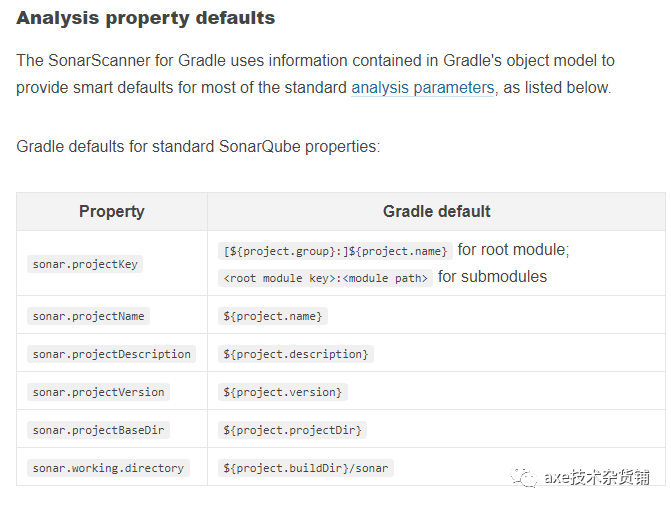671x507 pixels.
Task: Click the "Analysis property defaults" heading
Action: point(146,19)
